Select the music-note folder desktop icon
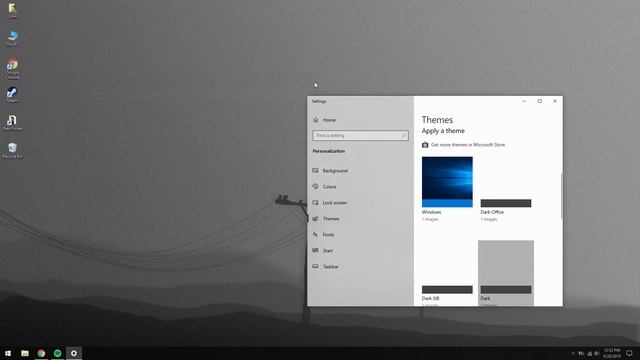Image resolution: width=640 pixels, height=360 pixels. [12, 122]
